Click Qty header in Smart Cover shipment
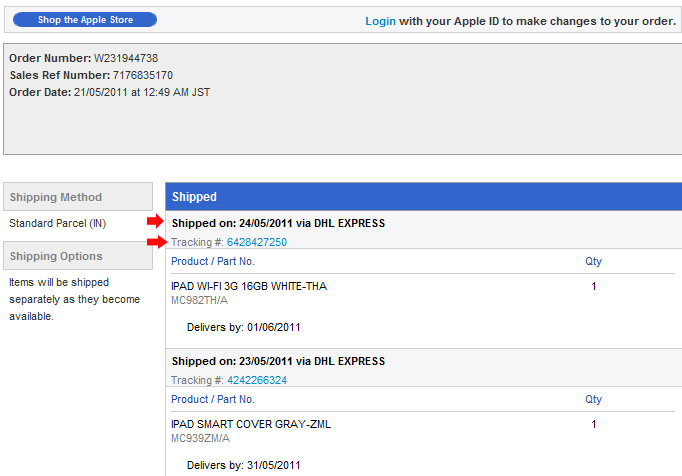Viewport: 682px width, 476px height. coord(593,399)
